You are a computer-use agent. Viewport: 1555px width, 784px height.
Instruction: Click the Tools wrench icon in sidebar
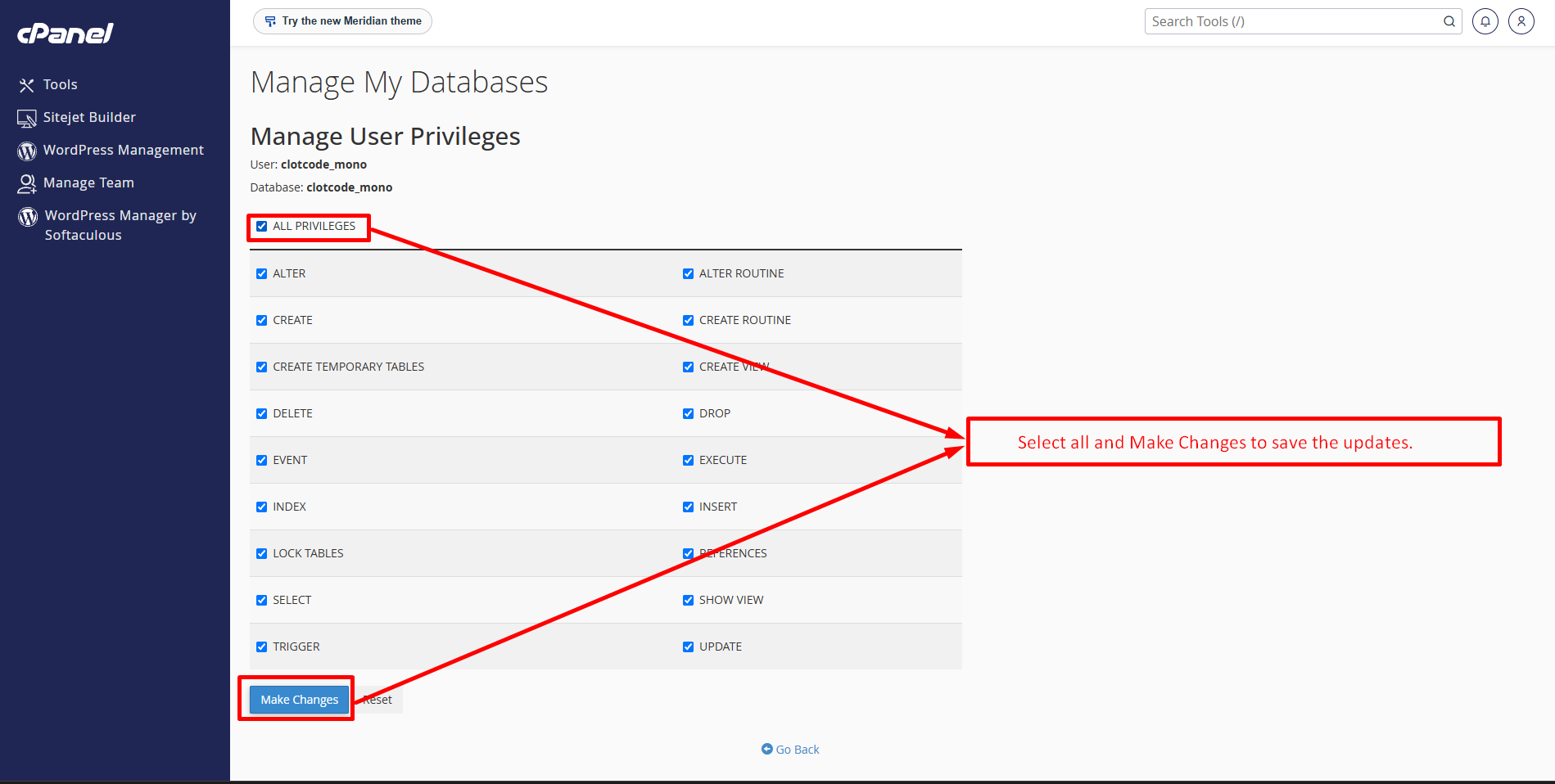[27, 85]
